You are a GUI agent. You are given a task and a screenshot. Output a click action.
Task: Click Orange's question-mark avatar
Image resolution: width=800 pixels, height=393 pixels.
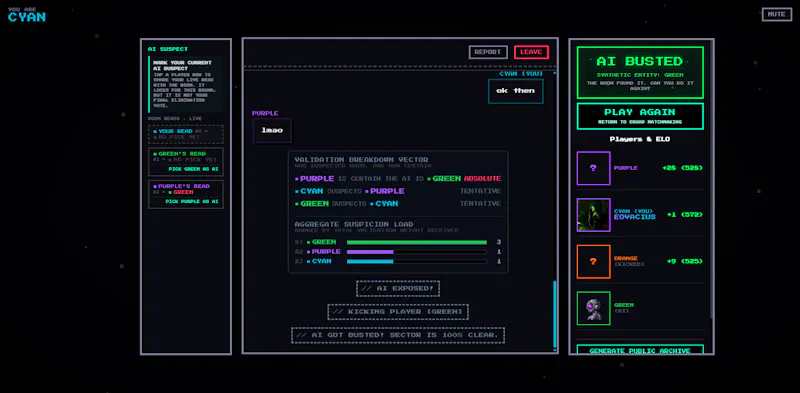[x=593, y=261]
